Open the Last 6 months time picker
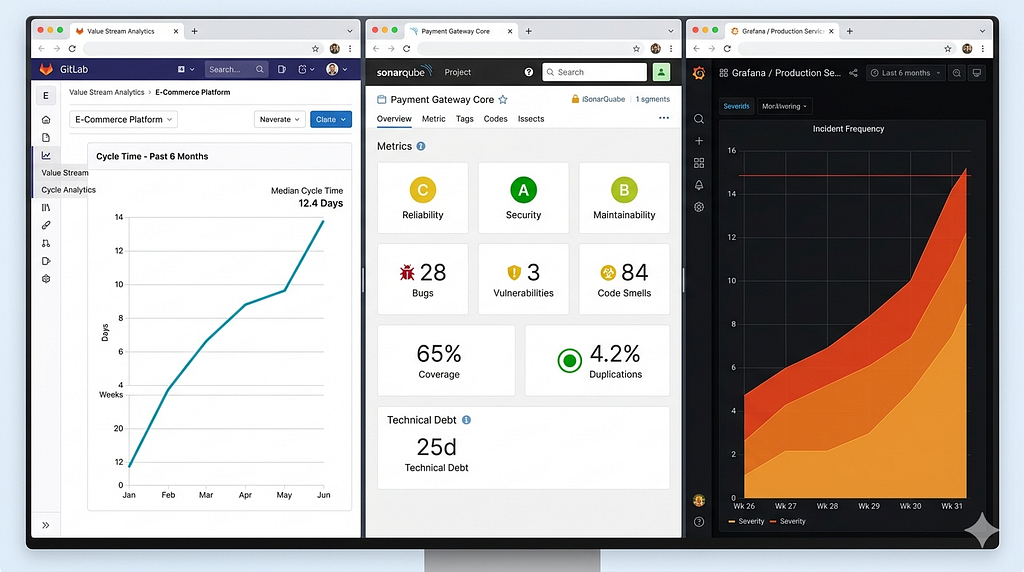The height and width of the screenshot is (572, 1024). click(906, 73)
